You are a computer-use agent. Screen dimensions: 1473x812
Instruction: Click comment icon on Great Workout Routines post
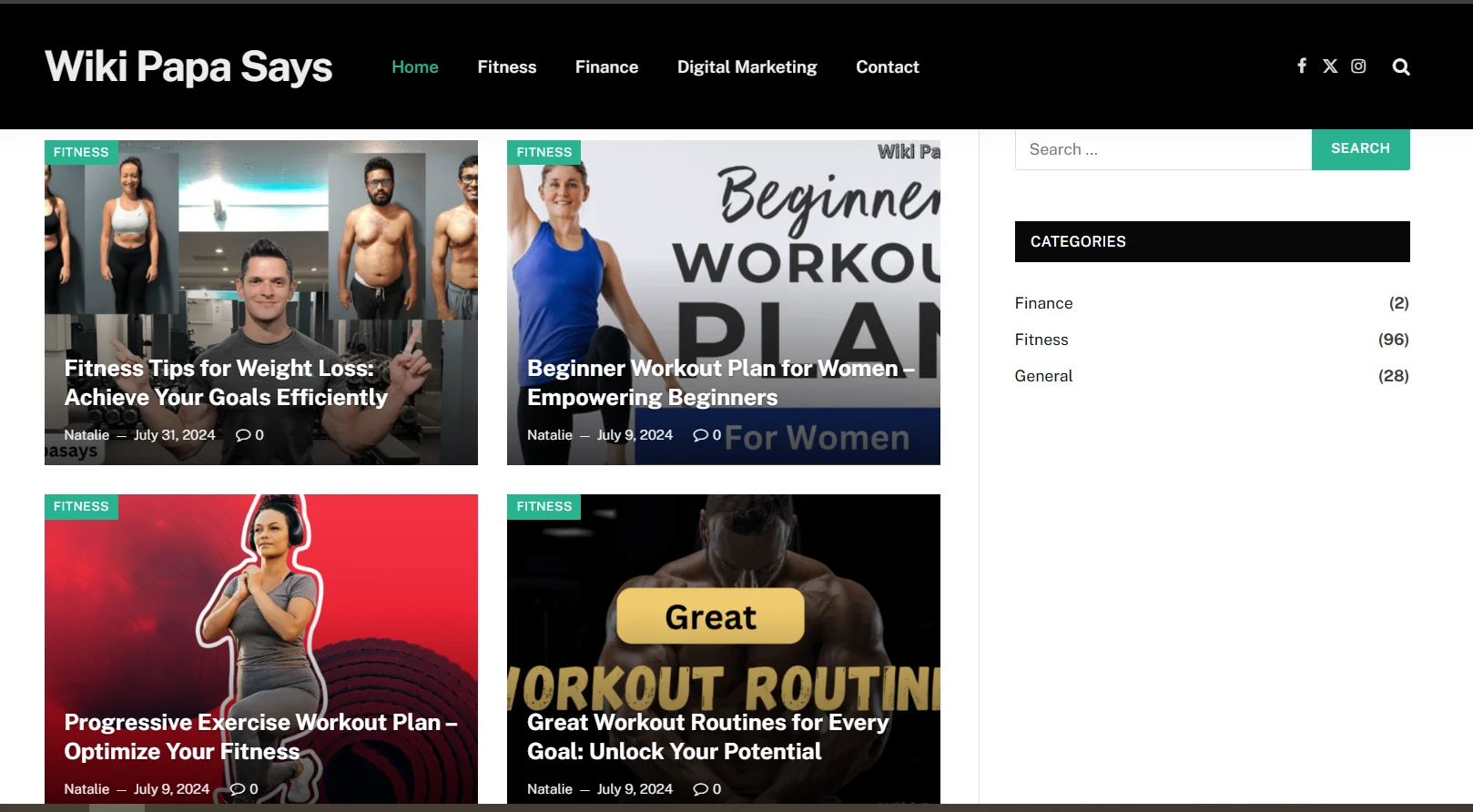(700, 789)
